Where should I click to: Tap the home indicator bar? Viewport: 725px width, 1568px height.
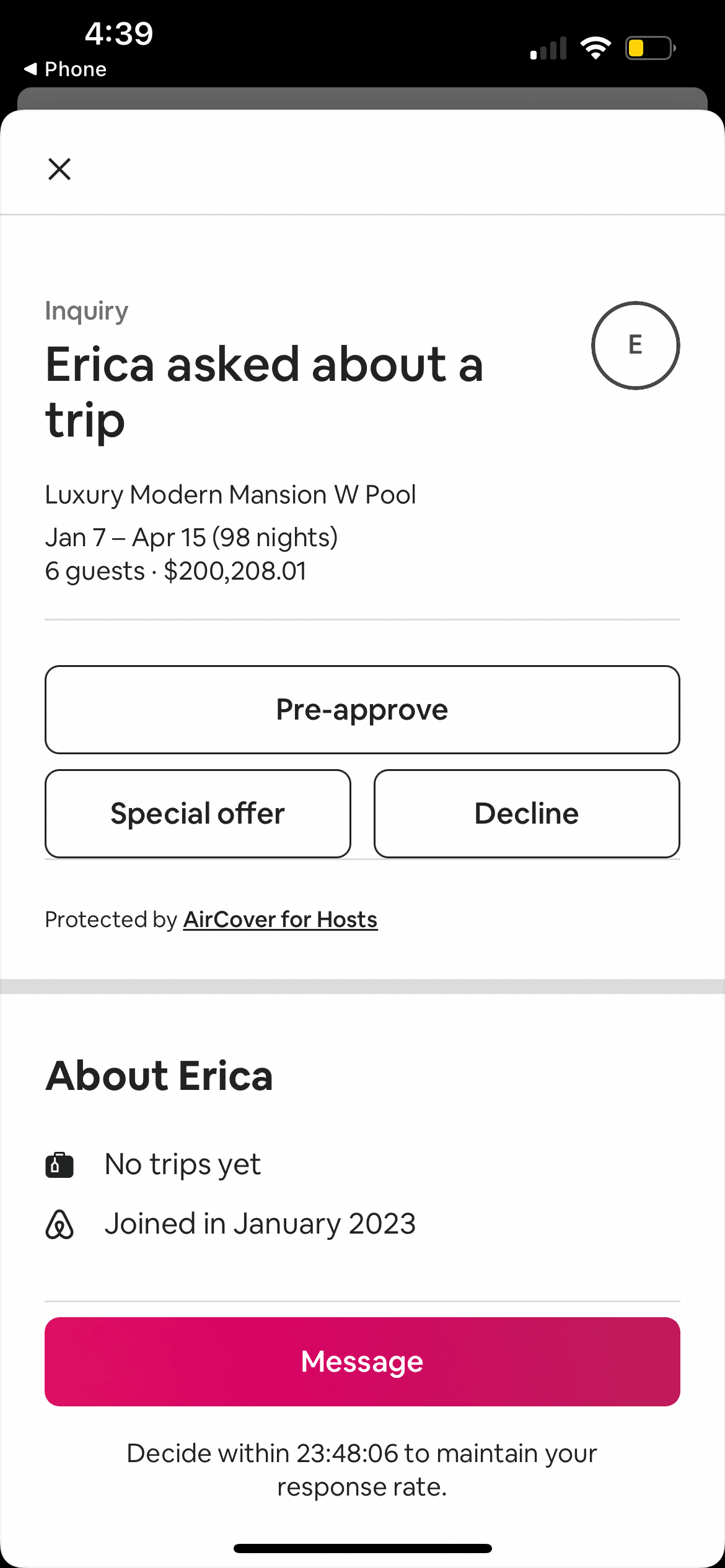pyautogui.click(x=362, y=1548)
